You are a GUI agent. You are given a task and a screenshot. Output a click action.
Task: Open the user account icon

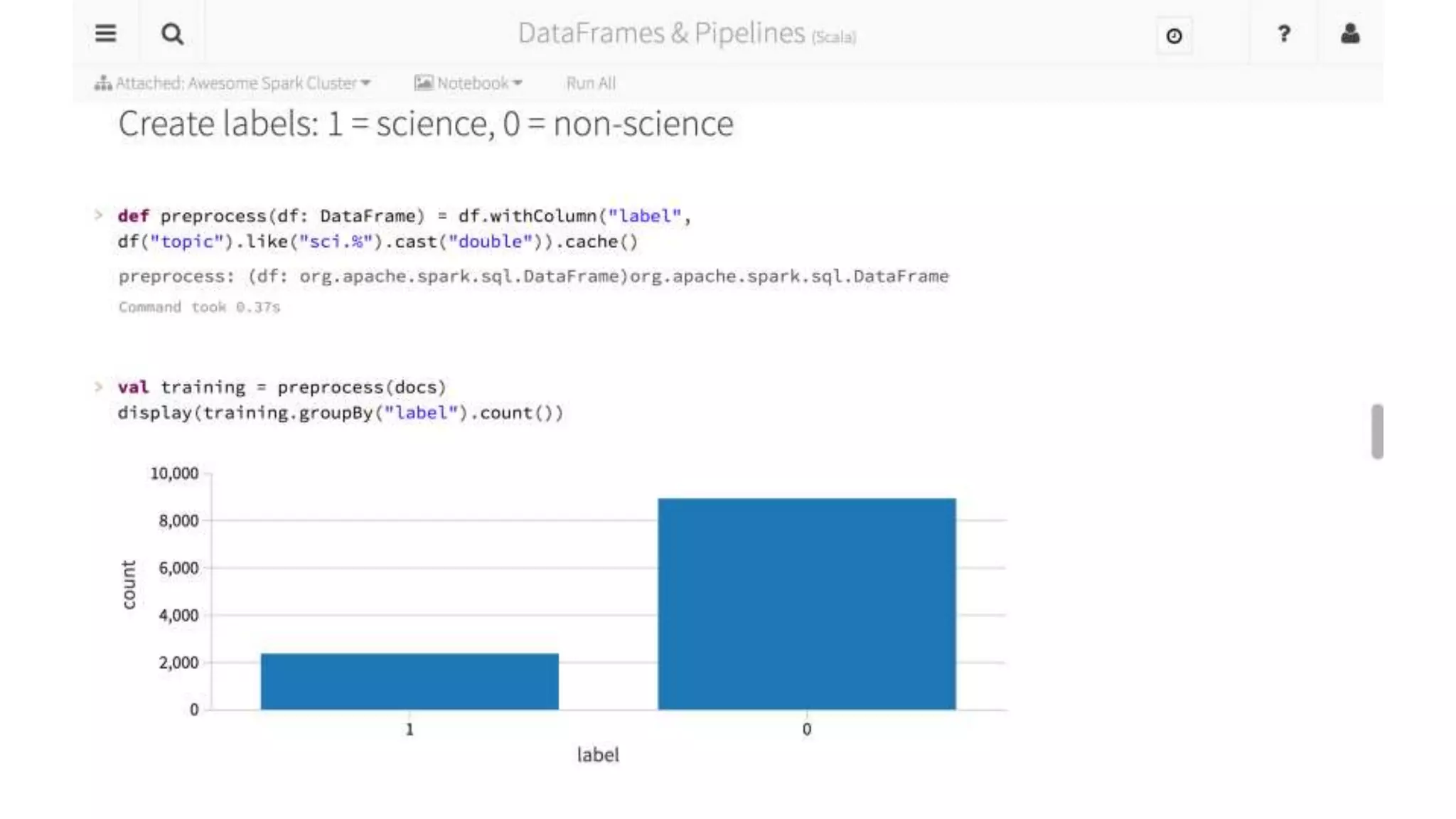coord(1350,33)
